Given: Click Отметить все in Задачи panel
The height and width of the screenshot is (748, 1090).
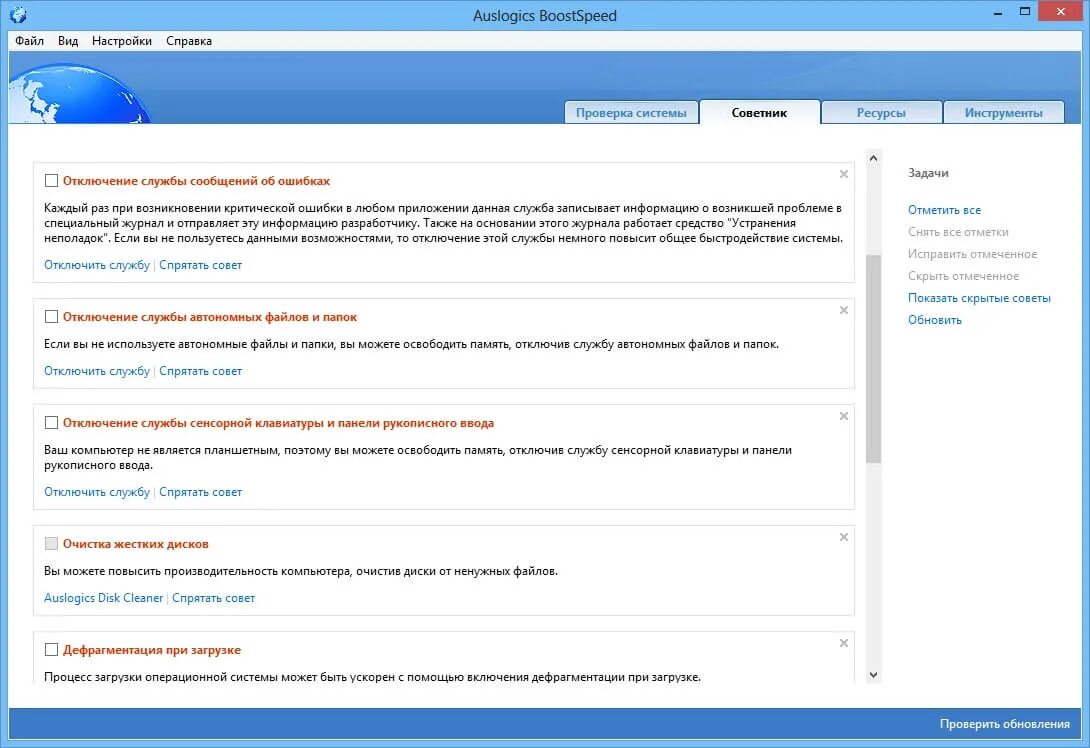Looking at the screenshot, I should [944, 210].
